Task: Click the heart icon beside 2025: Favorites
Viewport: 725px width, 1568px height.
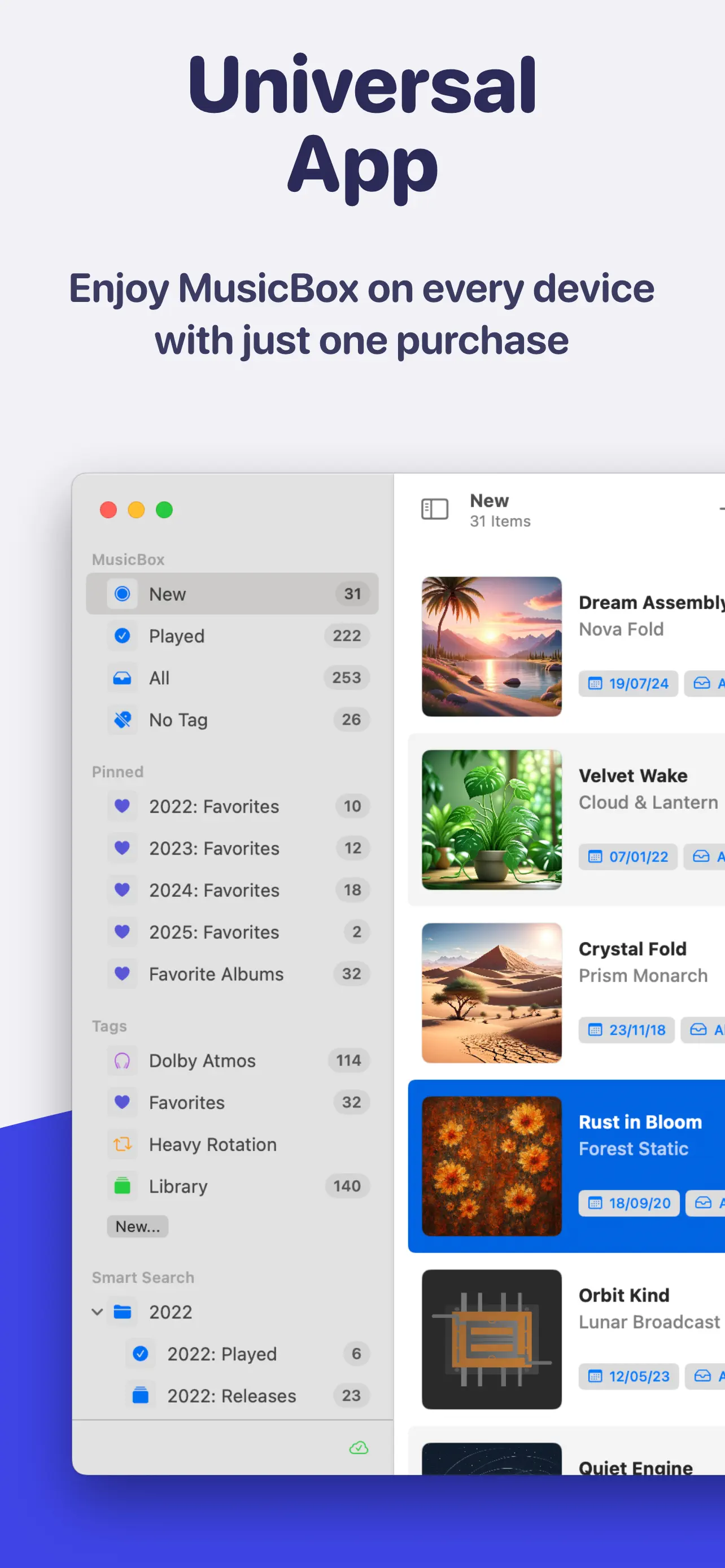Action: pos(123,932)
